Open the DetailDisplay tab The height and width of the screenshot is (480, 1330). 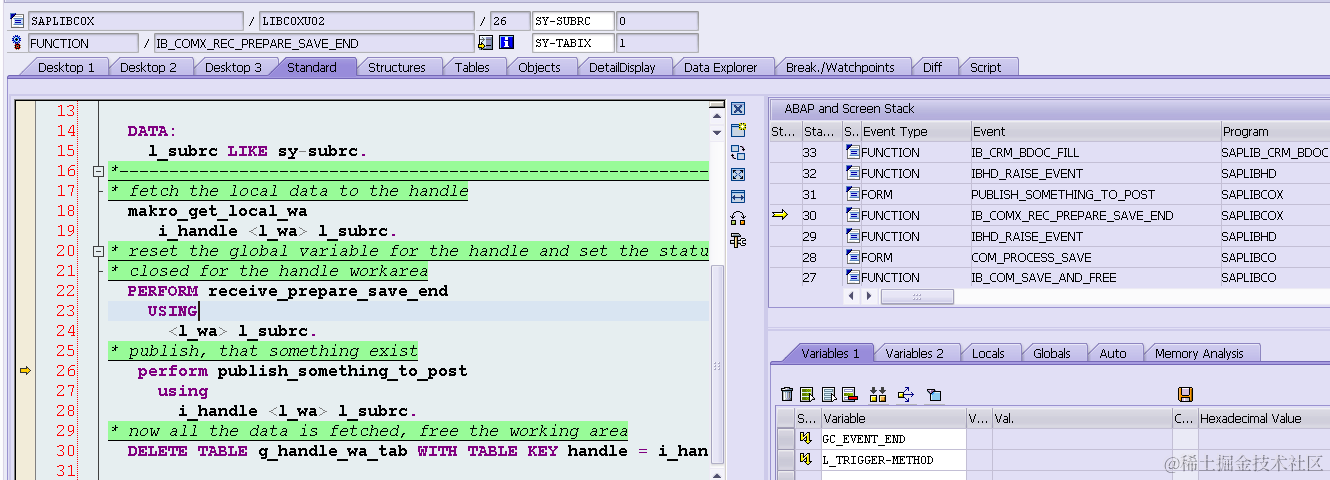coord(622,67)
